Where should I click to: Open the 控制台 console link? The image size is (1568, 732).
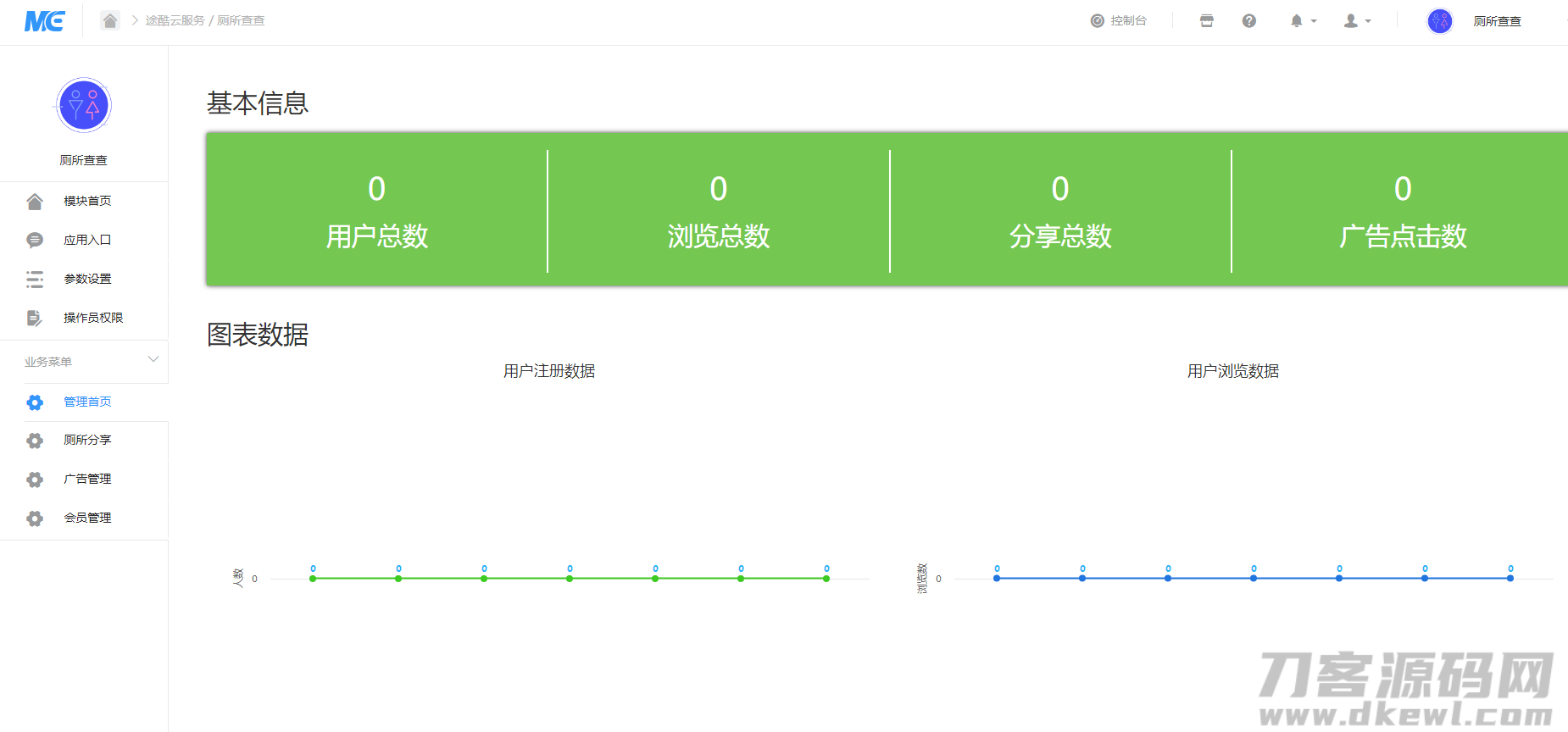coord(1119,21)
